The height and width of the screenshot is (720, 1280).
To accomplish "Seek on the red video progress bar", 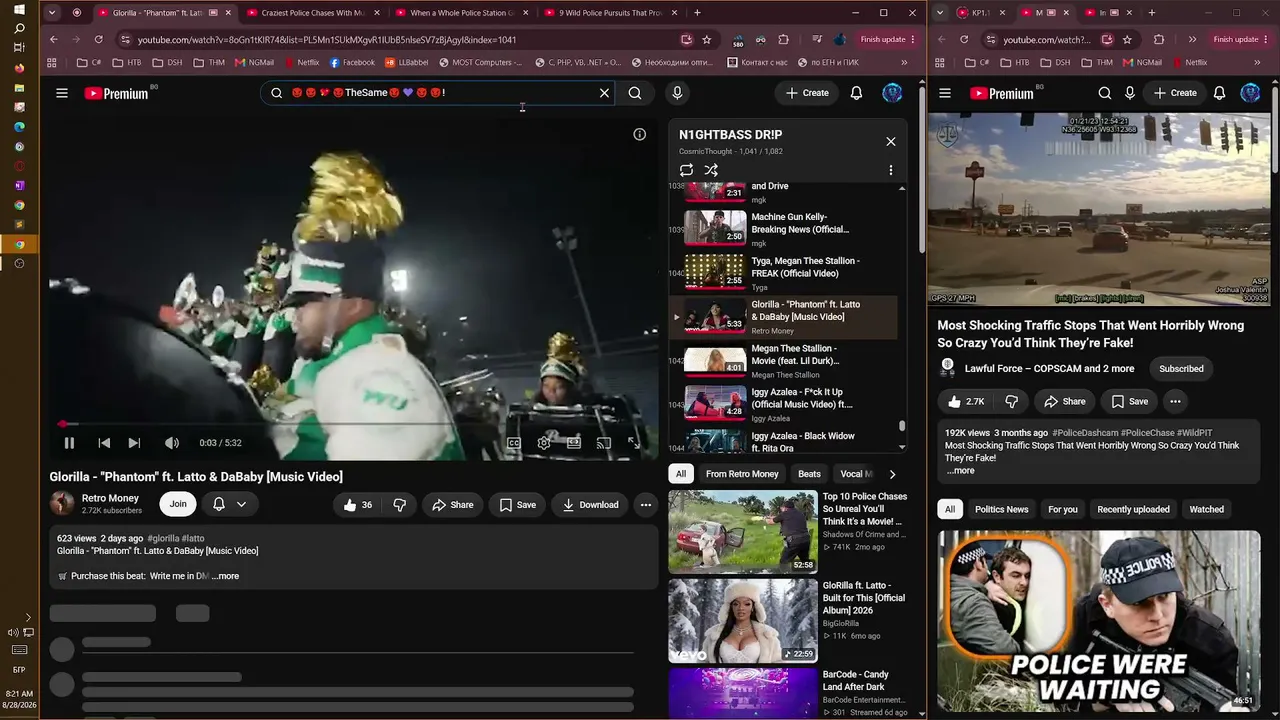I will [353, 424].
